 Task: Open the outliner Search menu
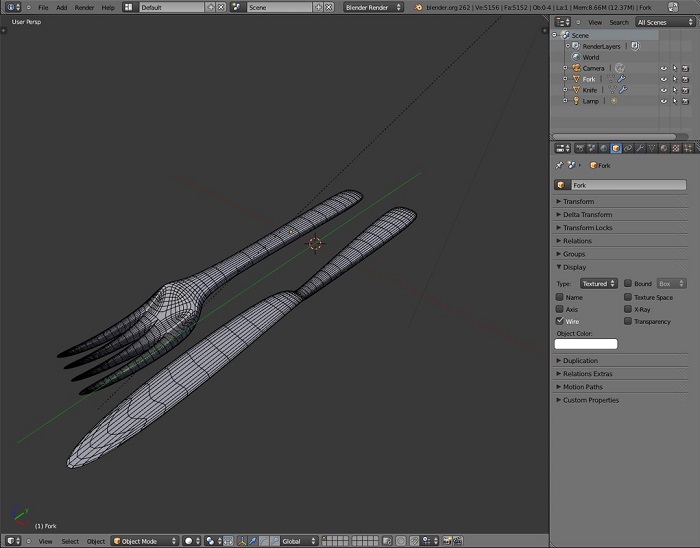point(619,22)
